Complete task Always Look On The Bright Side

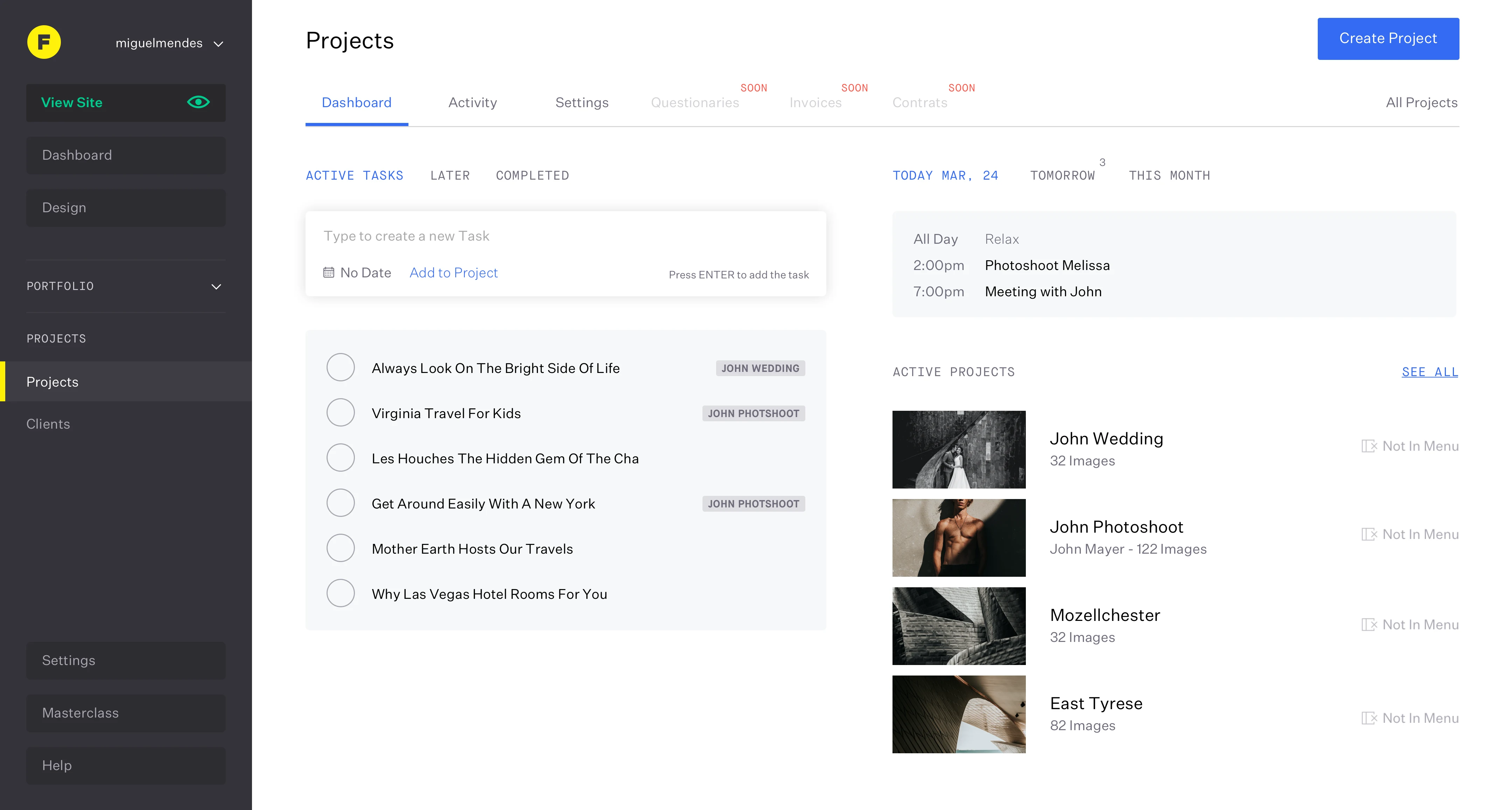click(341, 368)
